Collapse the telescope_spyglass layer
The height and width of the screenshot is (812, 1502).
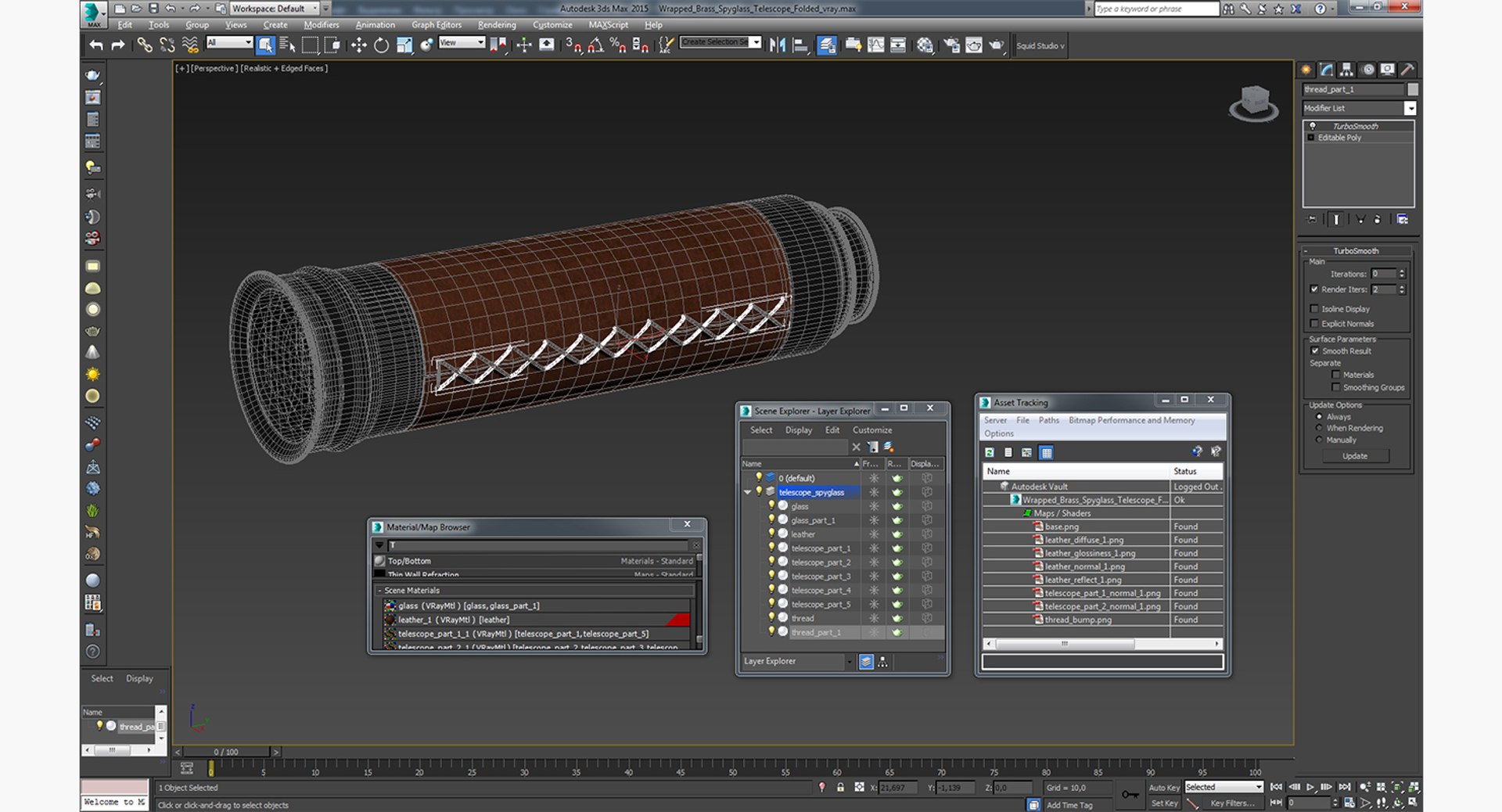pyautogui.click(x=747, y=492)
